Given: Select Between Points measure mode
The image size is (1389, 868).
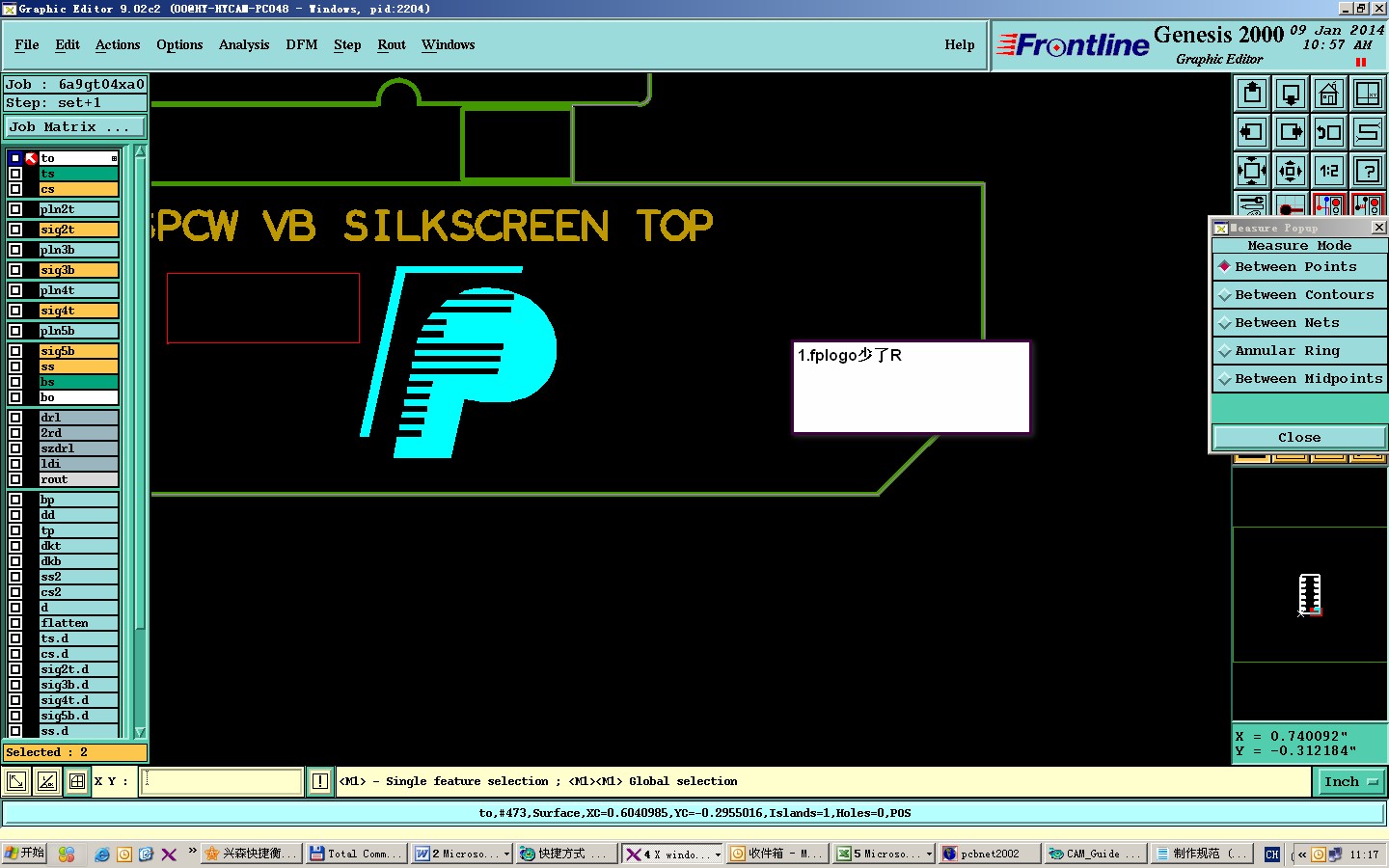Looking at the screenshot, I should [1299, 267].
